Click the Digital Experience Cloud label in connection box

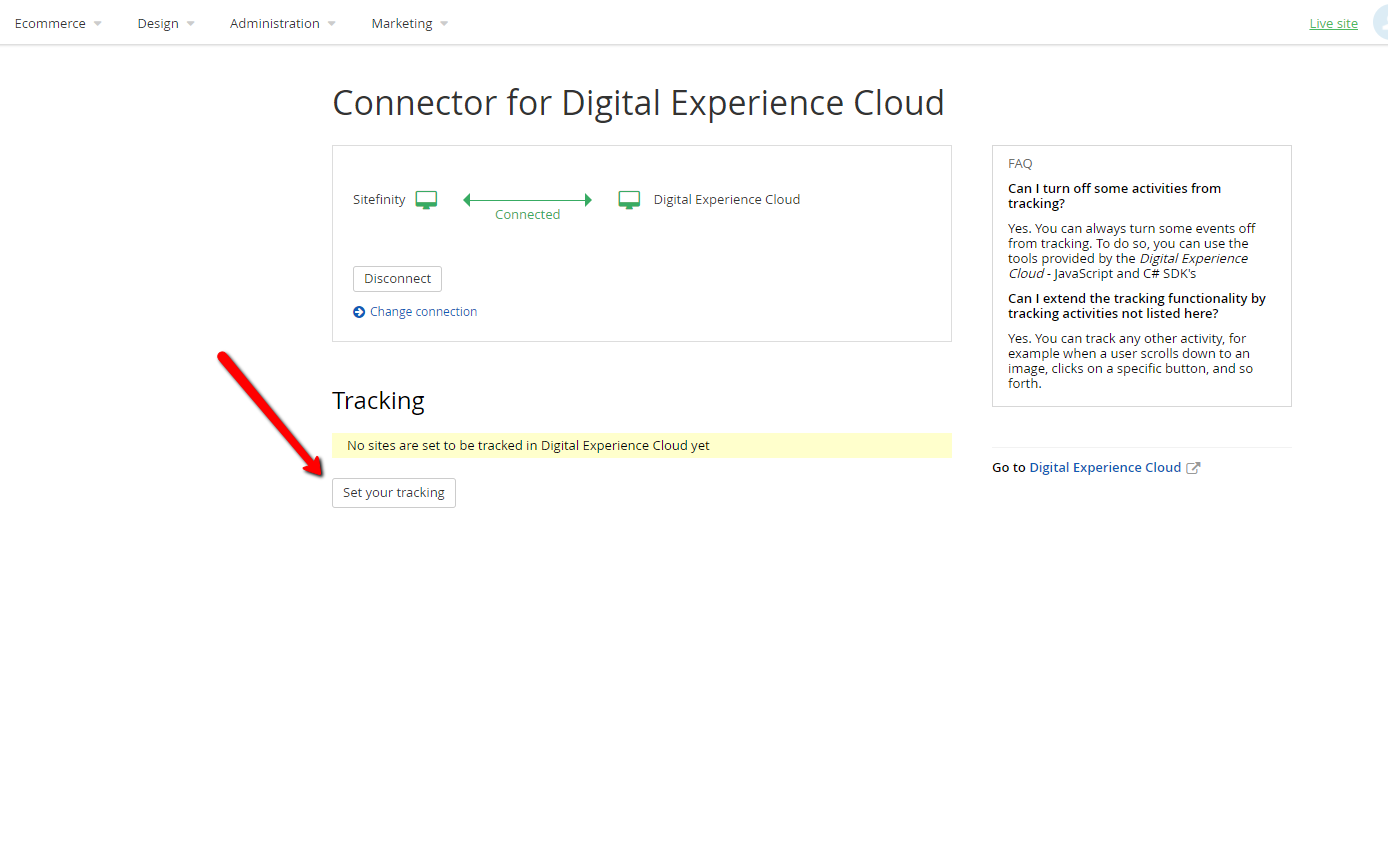[x=727, y=200]
